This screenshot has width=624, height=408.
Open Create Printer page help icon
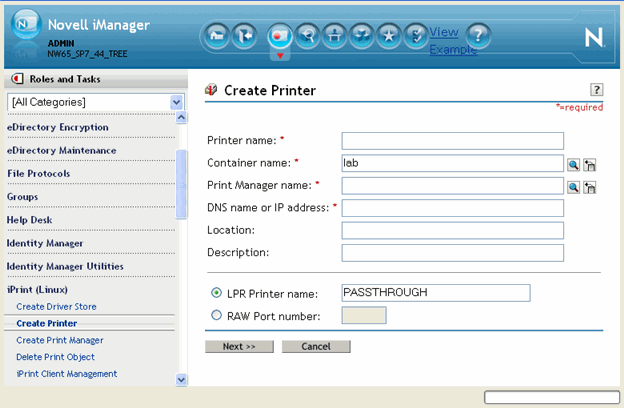596,90
